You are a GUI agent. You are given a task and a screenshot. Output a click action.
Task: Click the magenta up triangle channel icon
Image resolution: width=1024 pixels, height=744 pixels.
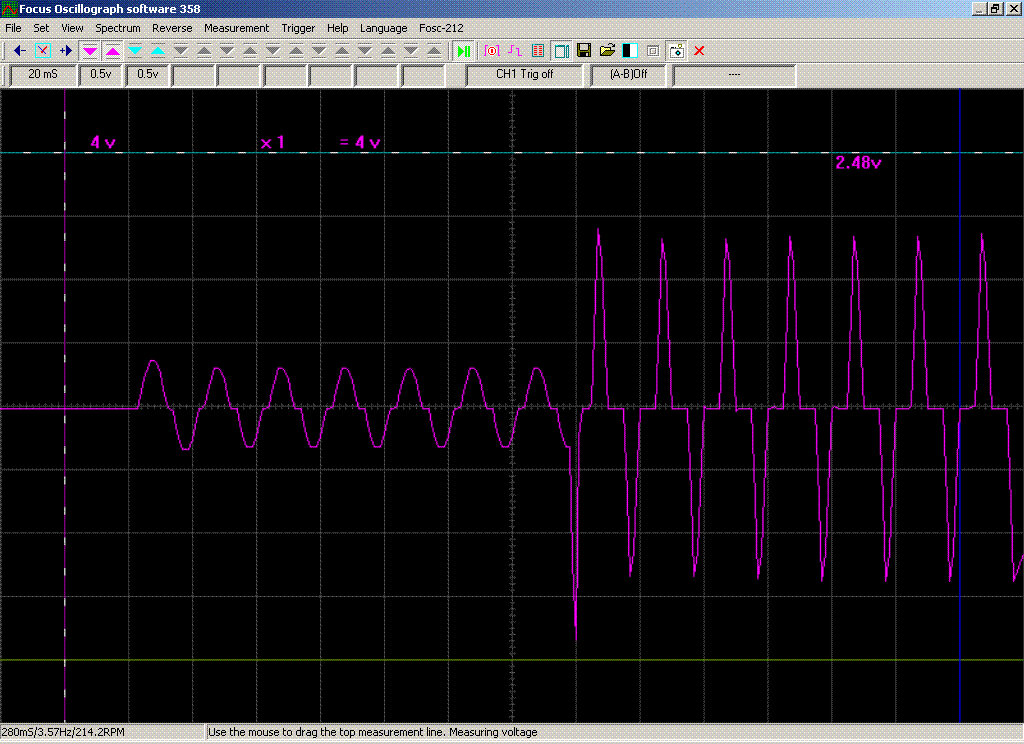112,50
